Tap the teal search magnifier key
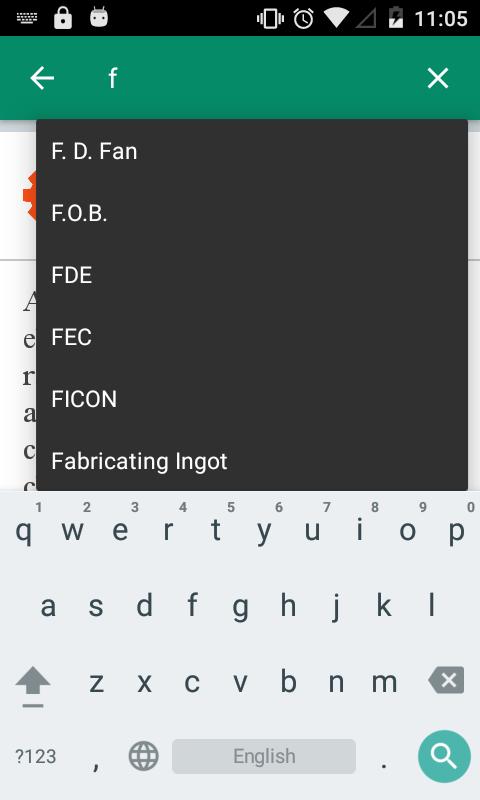 [444, 756]
